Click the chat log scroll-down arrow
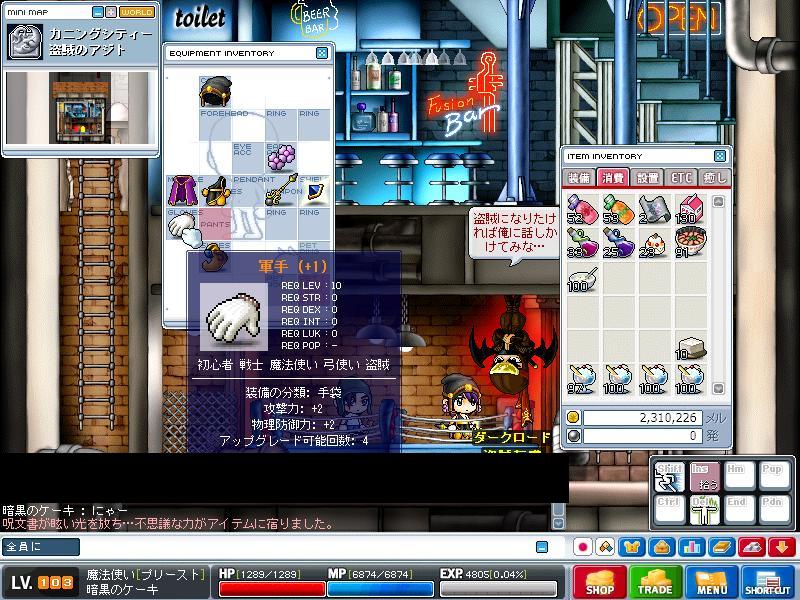The height and width of the screenshot is (600, 800). (559, 523)
